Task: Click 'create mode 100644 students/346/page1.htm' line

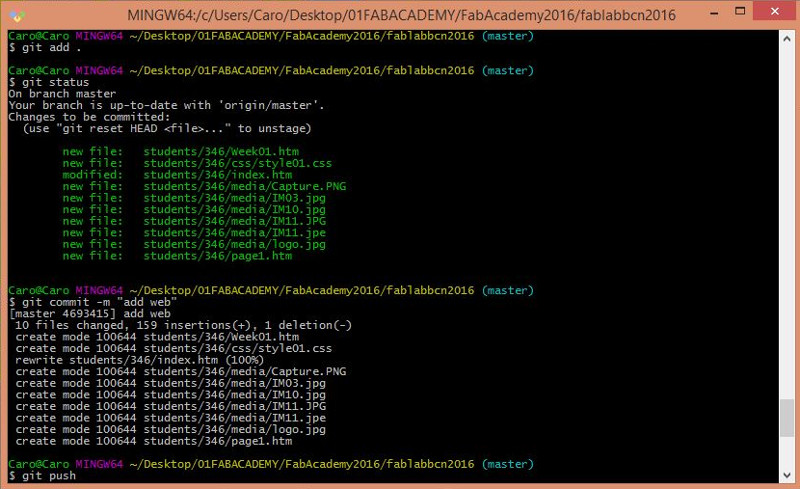Action: click(x=154, y=442)
